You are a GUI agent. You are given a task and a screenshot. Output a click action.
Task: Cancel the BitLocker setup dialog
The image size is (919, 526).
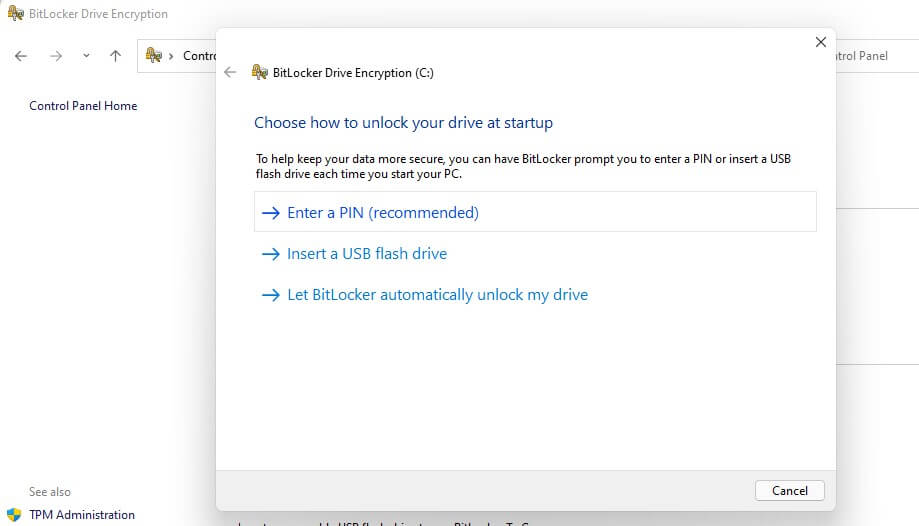[x=789, y=490]
